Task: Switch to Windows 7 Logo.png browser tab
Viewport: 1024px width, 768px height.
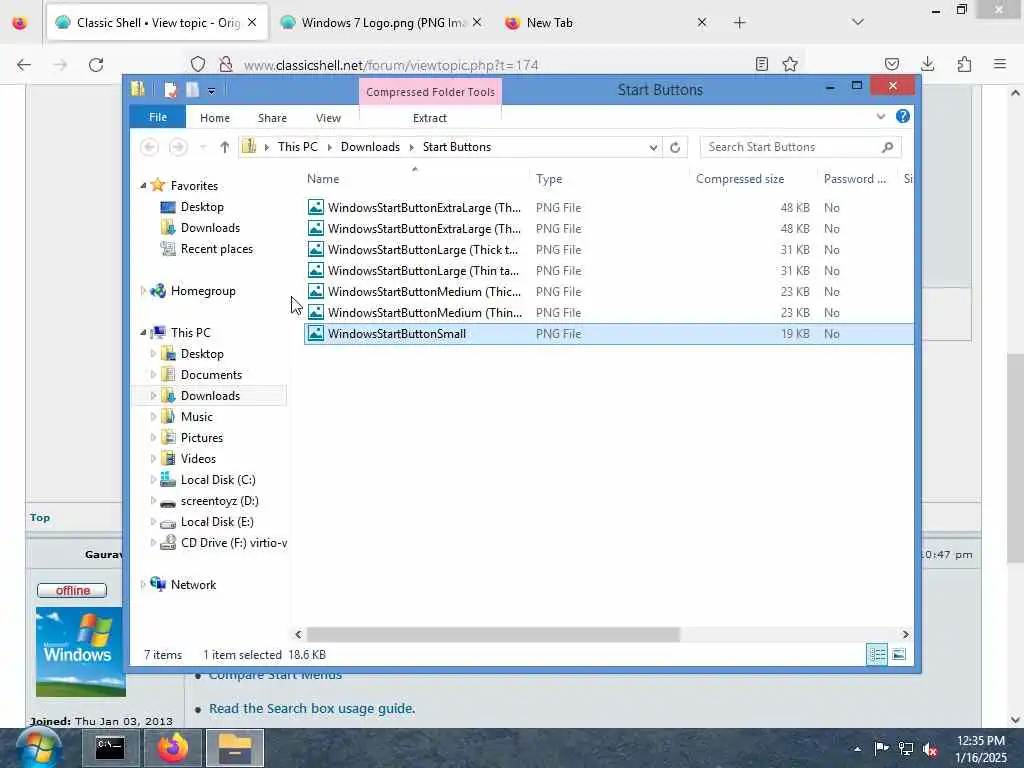Action: tap(383, 23)
